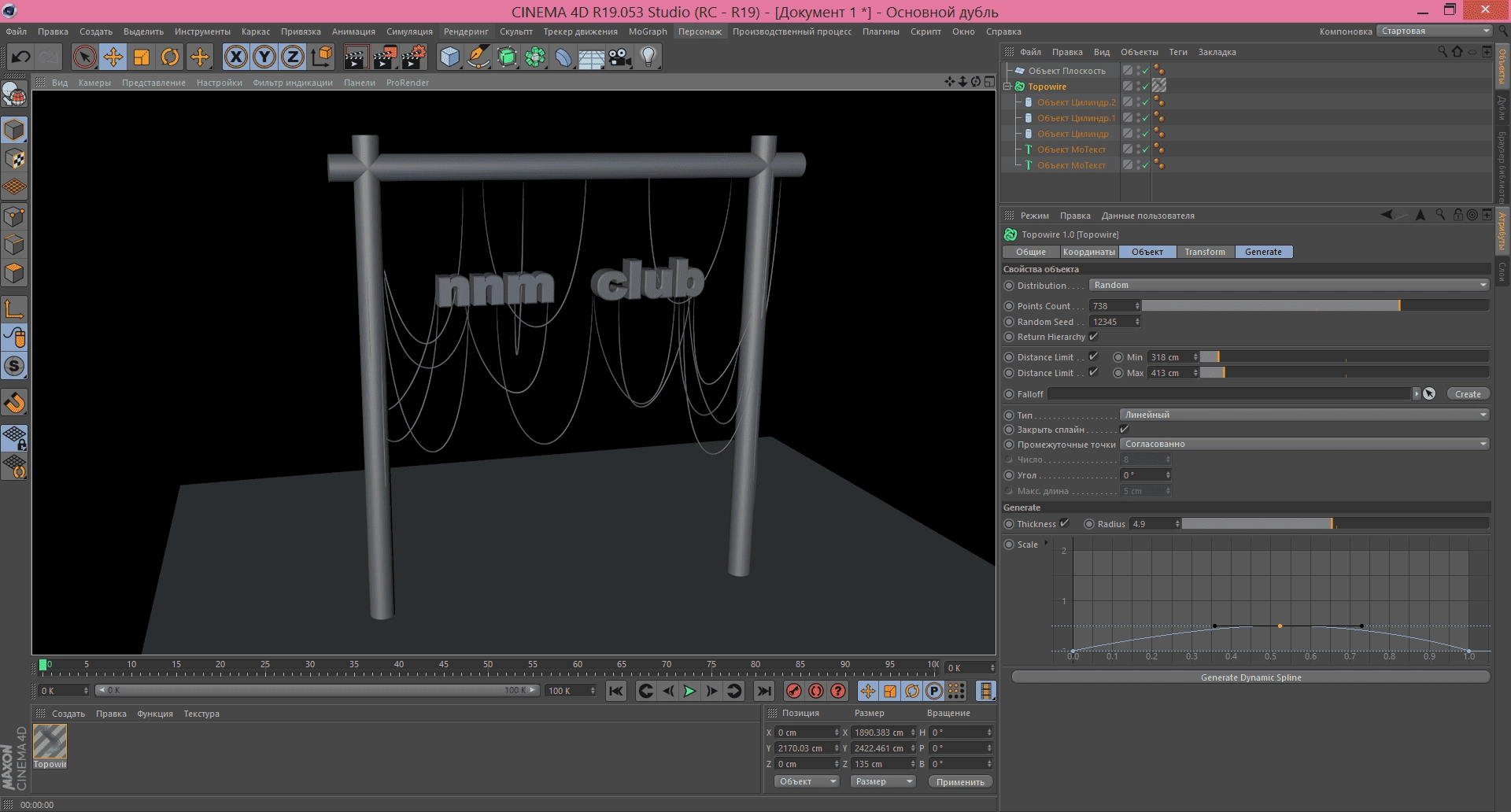
Task: Render the active view clapperboard icon
Action: click(x=356, y=57)
